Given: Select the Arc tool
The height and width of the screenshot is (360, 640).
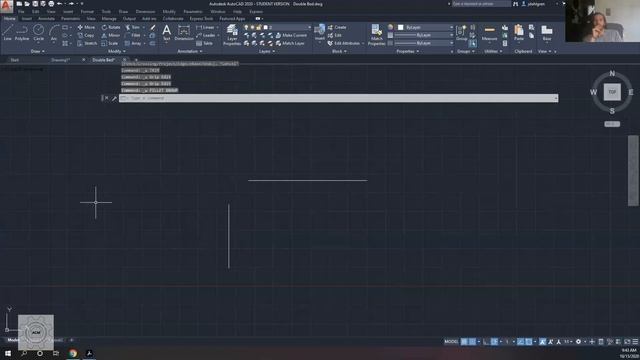Looking at the screenshot, I should (54, 32).
